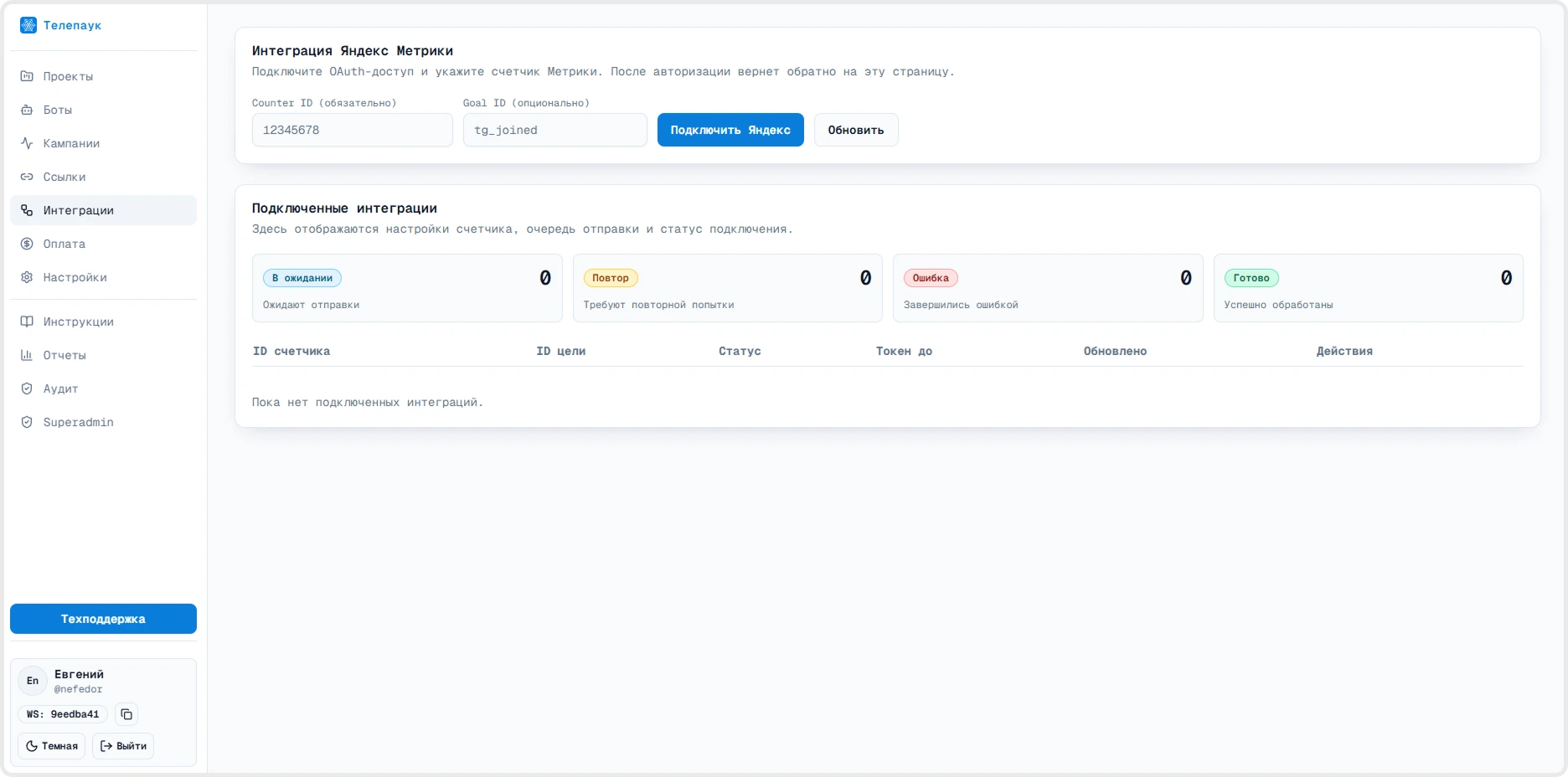The image size is (1568, 777).
Task: Open Техподдержка support button
Action: (103, 619)
